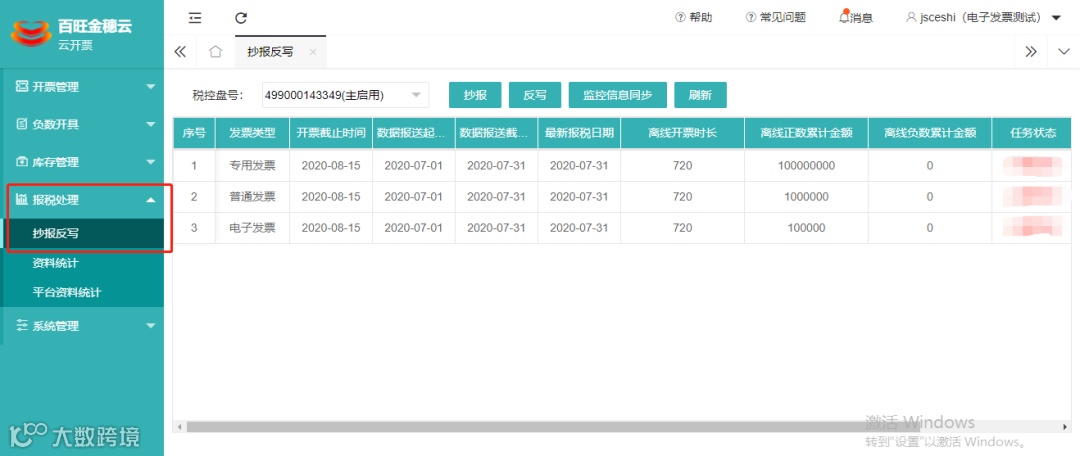Open the 税控盘号 dropdown

[x=345, y=96]
